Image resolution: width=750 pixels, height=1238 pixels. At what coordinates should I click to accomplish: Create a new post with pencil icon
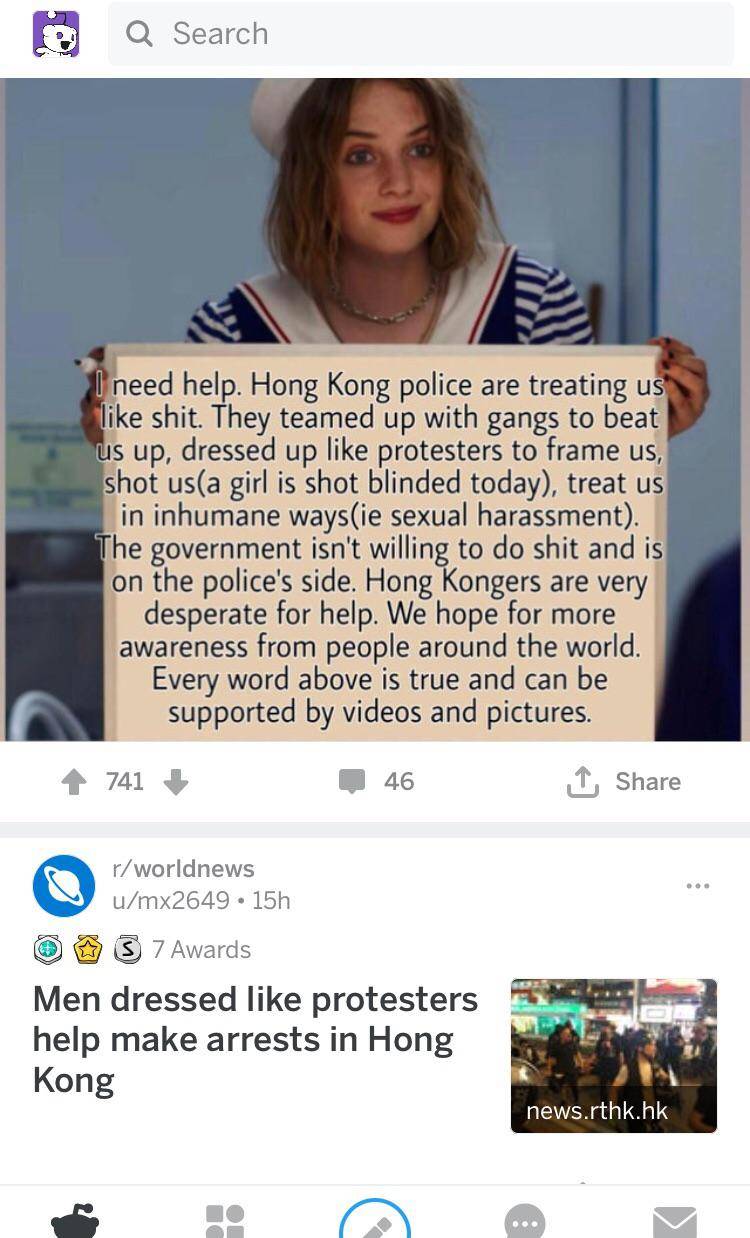tap(375, 1220)
